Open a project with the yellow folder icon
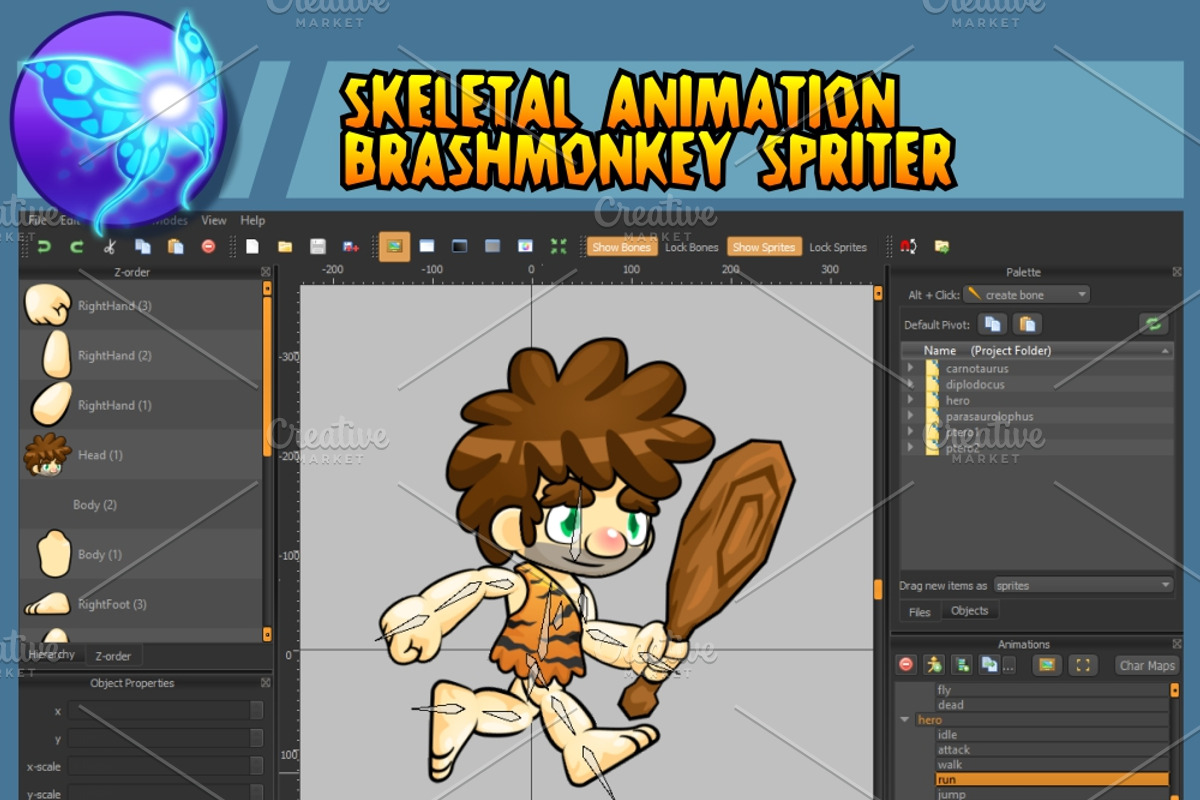Screen dimensions: 1200x800 click(x=285, y=246)
